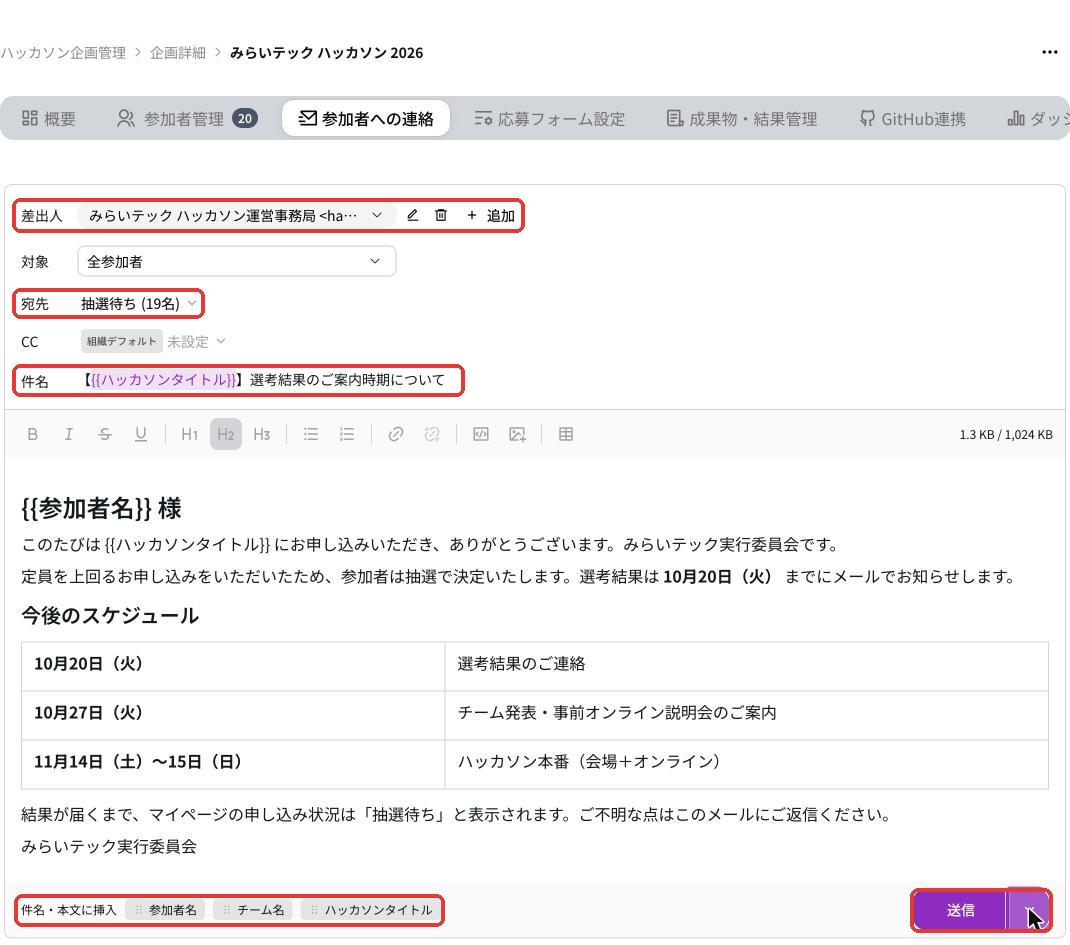Viewport: 1070px width, 945px height.
Task: Insert a numbered list
Action: [347, 435]
